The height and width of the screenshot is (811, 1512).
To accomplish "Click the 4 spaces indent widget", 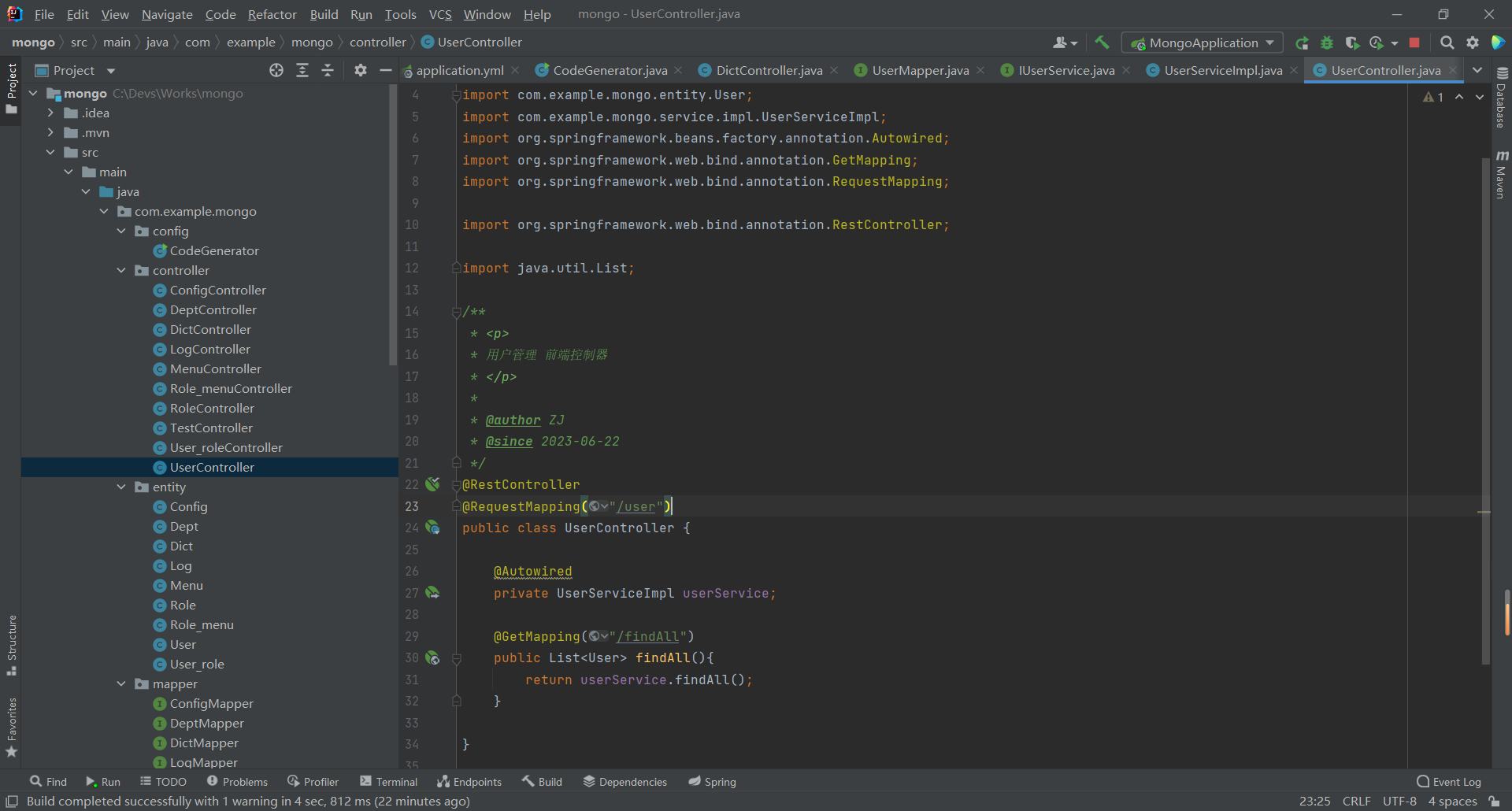I will pyautogui.click(x=1452, y=802).
